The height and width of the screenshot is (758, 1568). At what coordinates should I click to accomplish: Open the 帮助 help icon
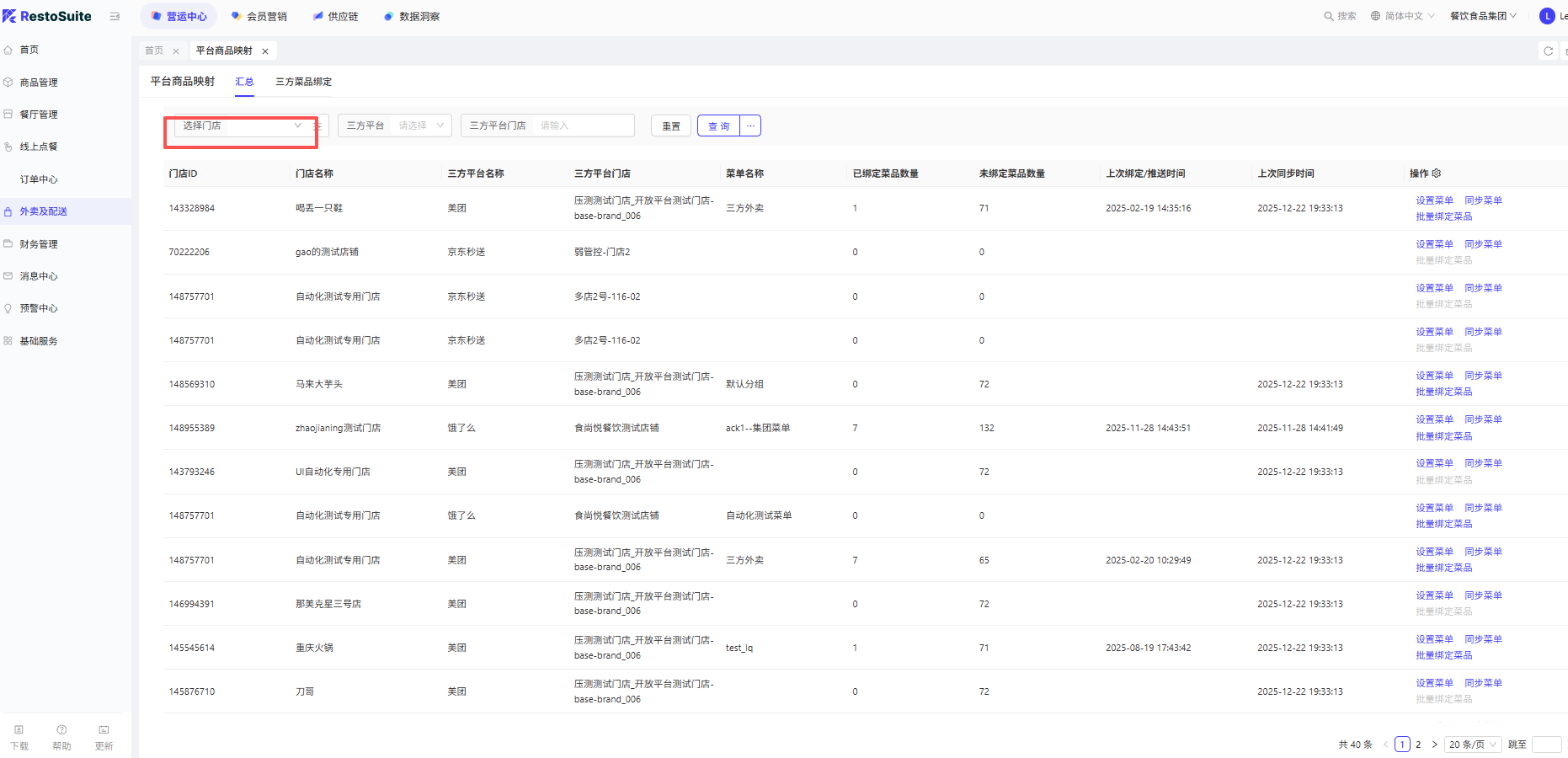tap(61, 730)
